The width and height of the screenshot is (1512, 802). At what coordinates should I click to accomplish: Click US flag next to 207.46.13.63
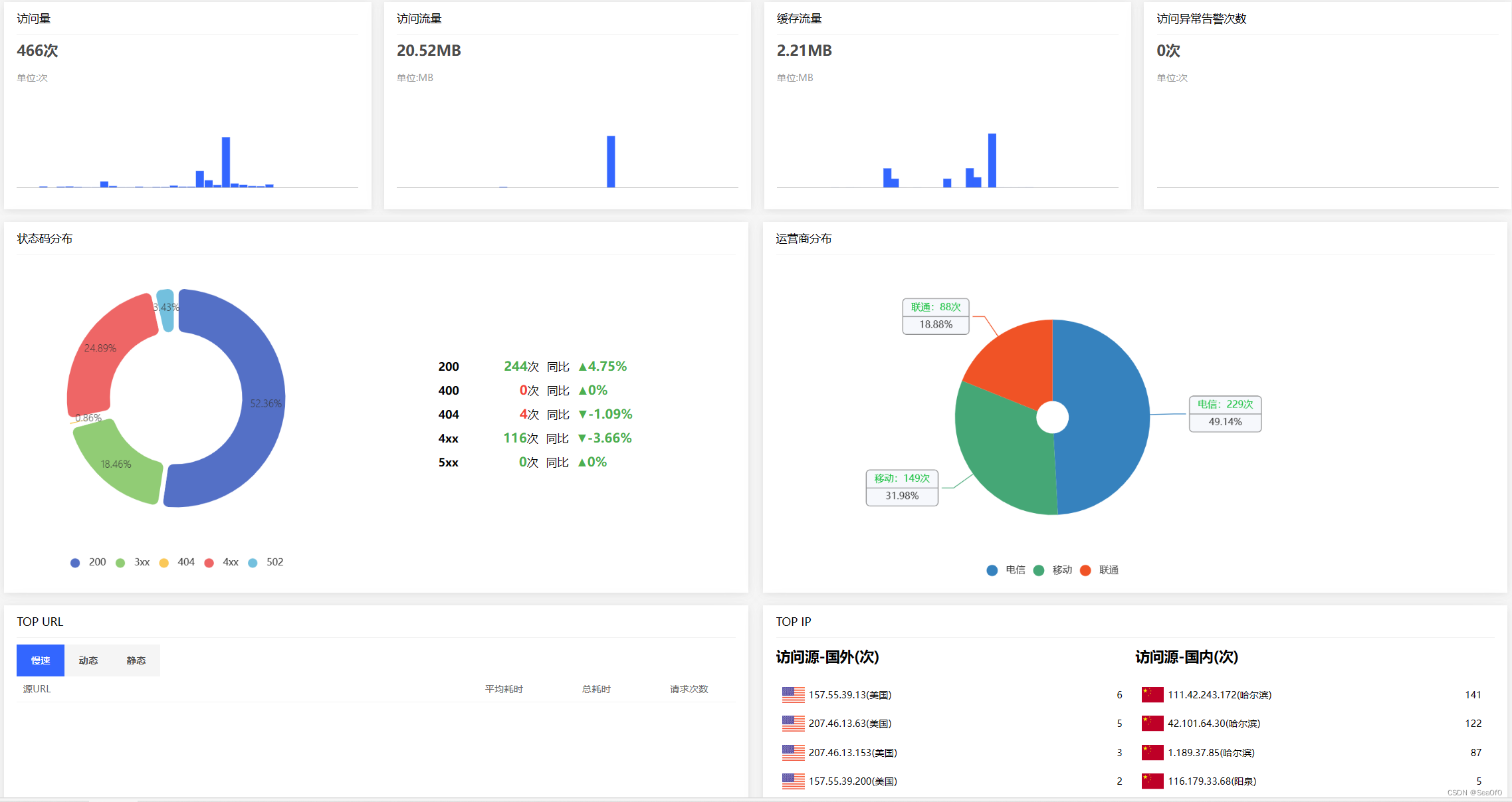click(x=793, y=724)
